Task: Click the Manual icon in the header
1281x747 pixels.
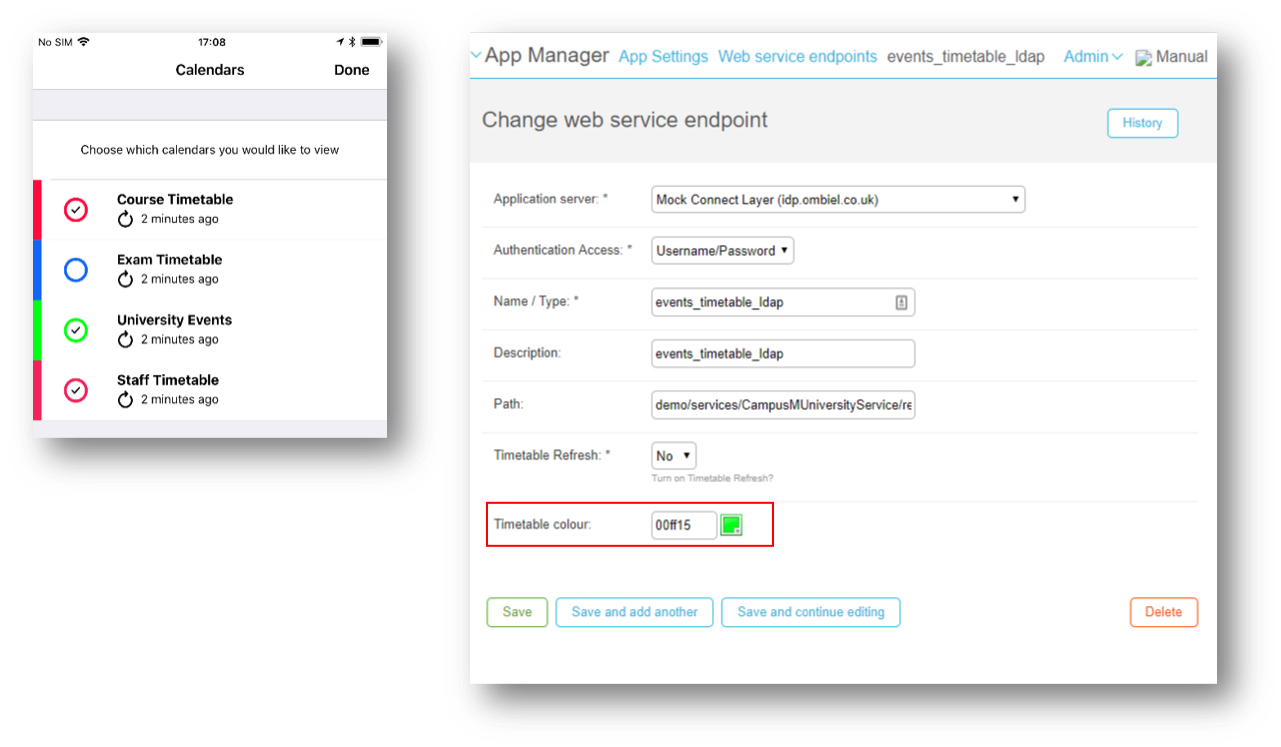Action: [x=1144, y=58]
